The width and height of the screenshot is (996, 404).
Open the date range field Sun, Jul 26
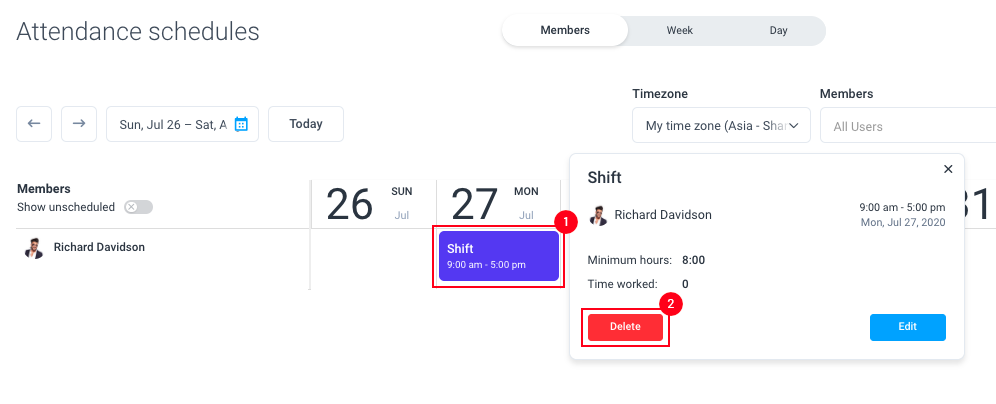pos(182,124)
